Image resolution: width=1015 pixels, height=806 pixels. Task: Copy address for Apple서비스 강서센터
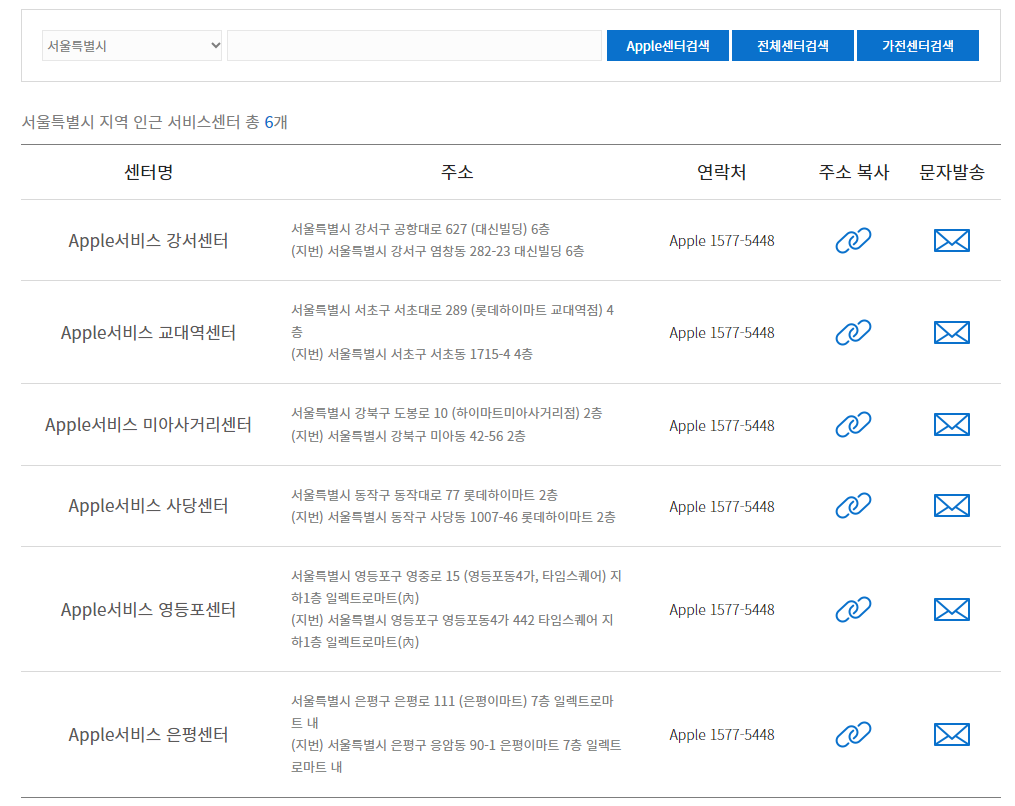point(852,240)
